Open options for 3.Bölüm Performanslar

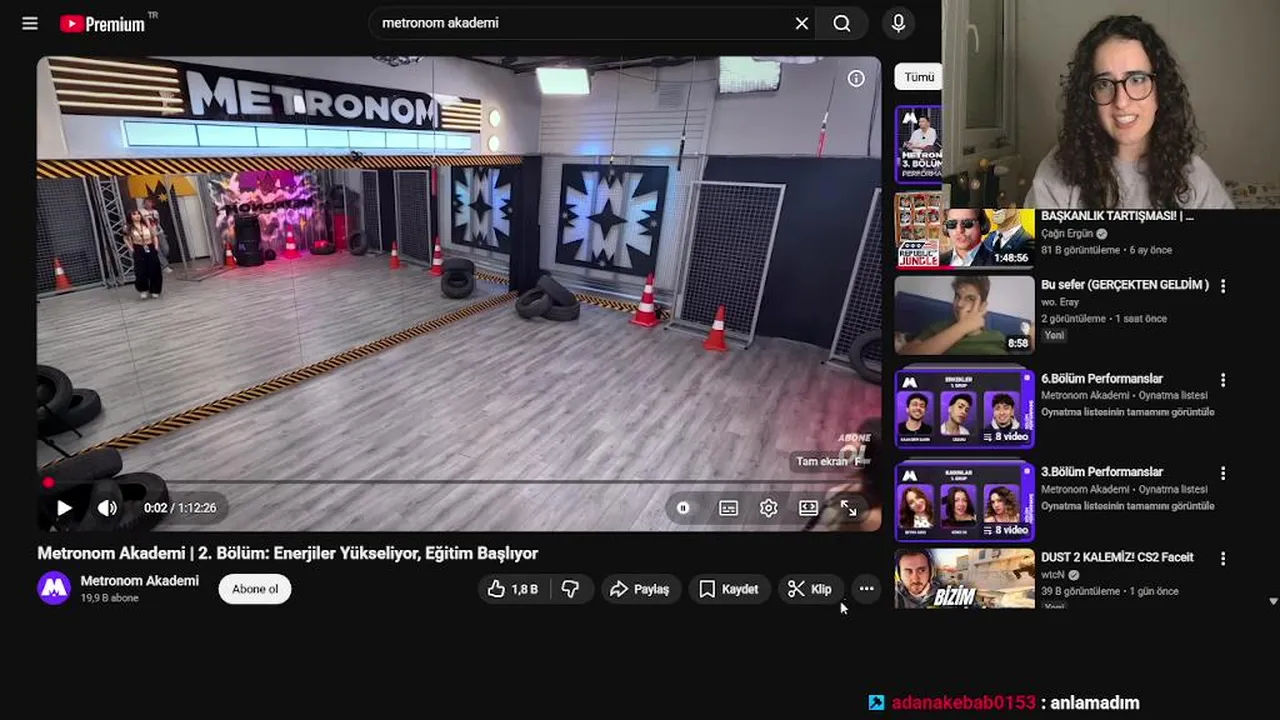(x=1222, y=473)
